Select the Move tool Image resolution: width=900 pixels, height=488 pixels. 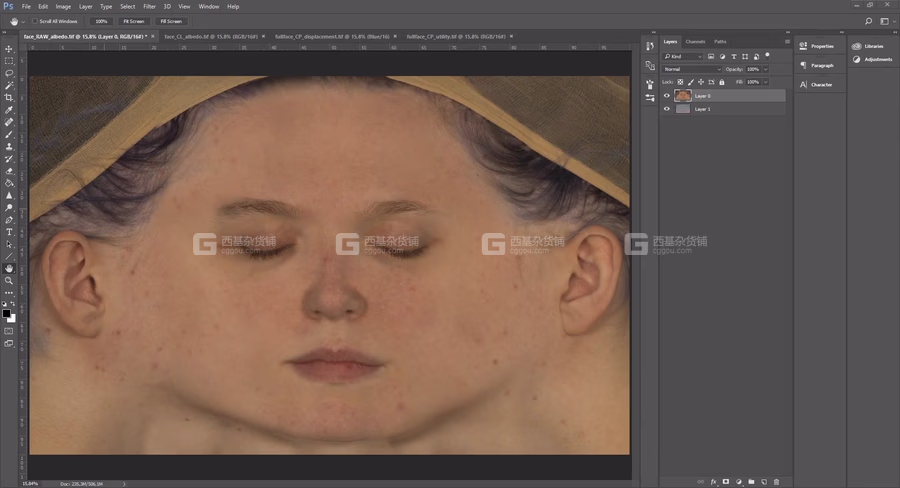click(x=9, y=49)
